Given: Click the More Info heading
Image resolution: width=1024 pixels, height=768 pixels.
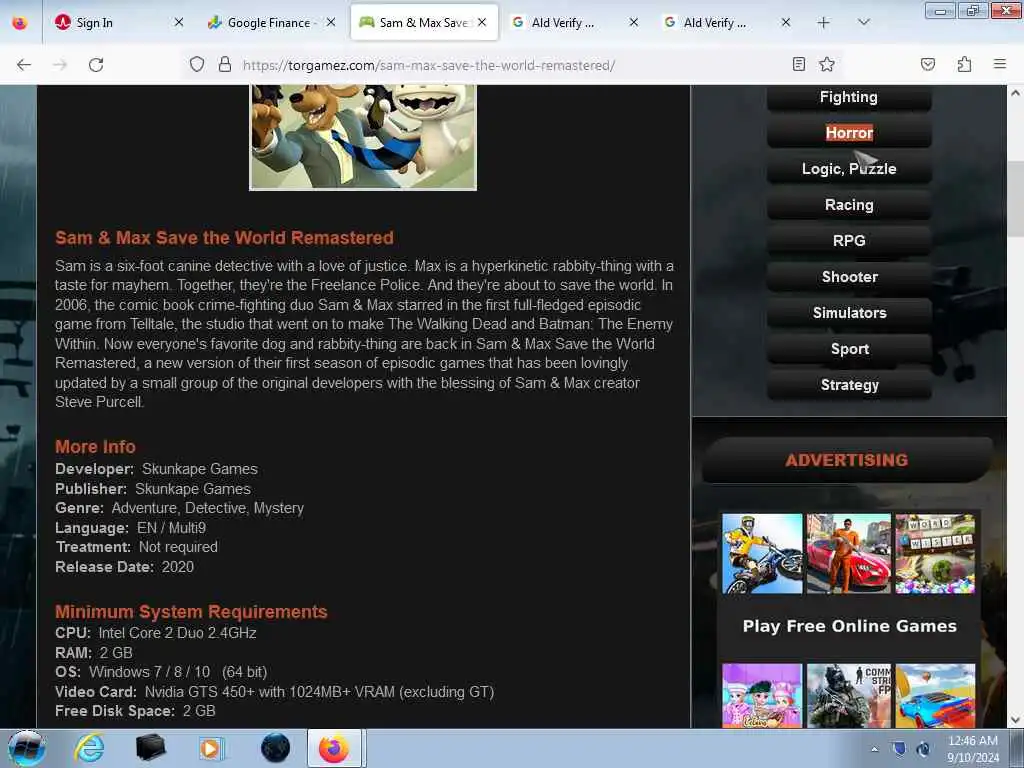Looking at the screenshot, I should tap(95, 447).
